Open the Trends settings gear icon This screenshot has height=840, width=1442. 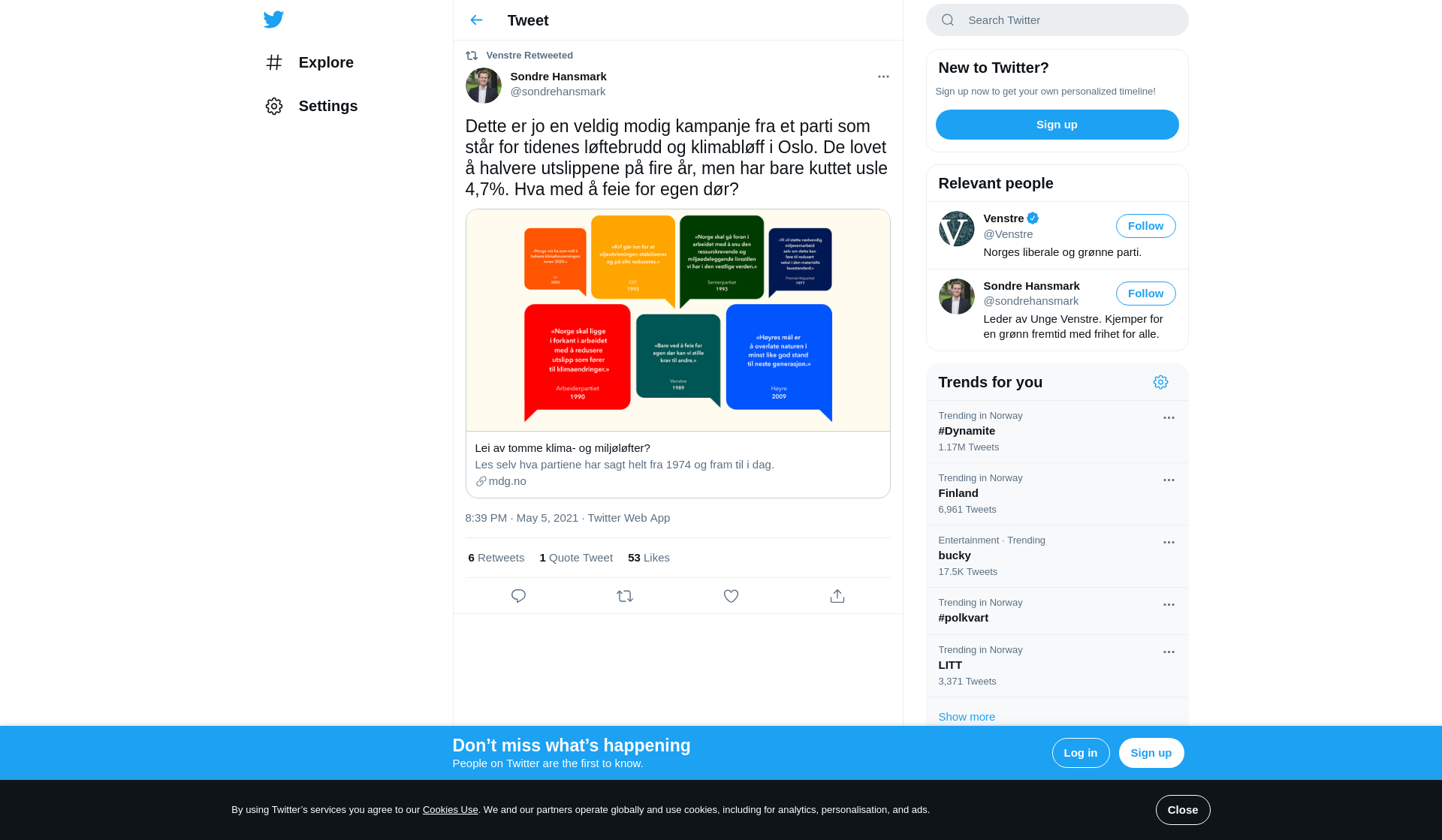tap(1160, 382)
